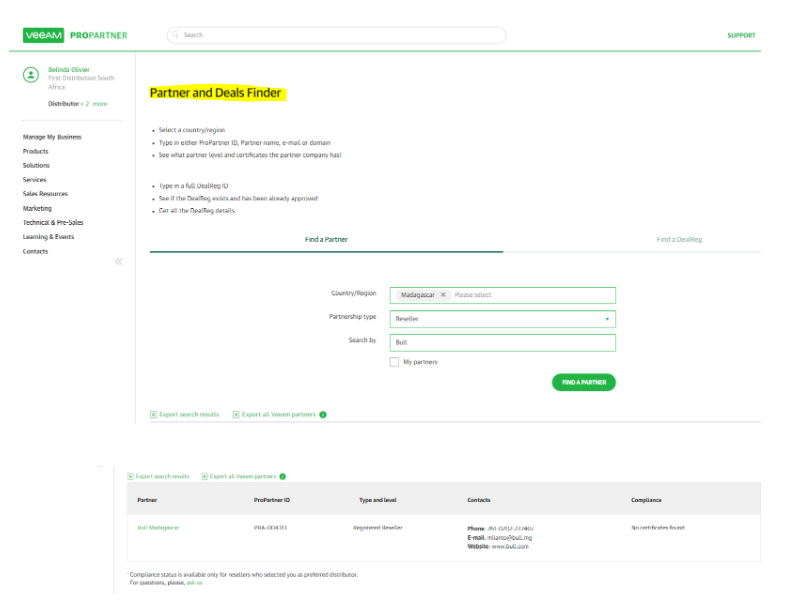This screenshot has height=601, width=789.
Task: Click the milanto@bull.mg e-mail address
Action: (509, 538)
